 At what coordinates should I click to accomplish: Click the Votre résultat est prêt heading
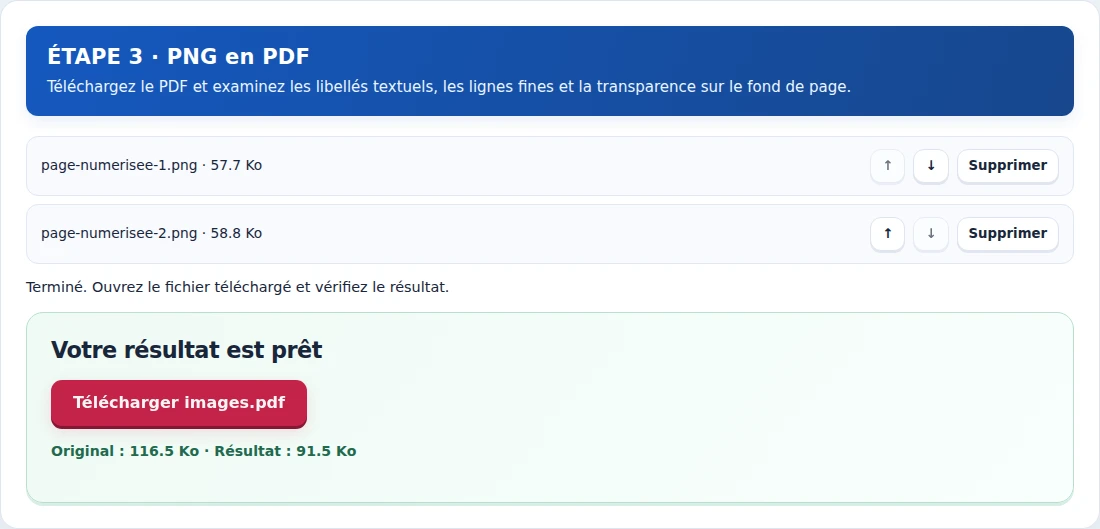[187, 350]
